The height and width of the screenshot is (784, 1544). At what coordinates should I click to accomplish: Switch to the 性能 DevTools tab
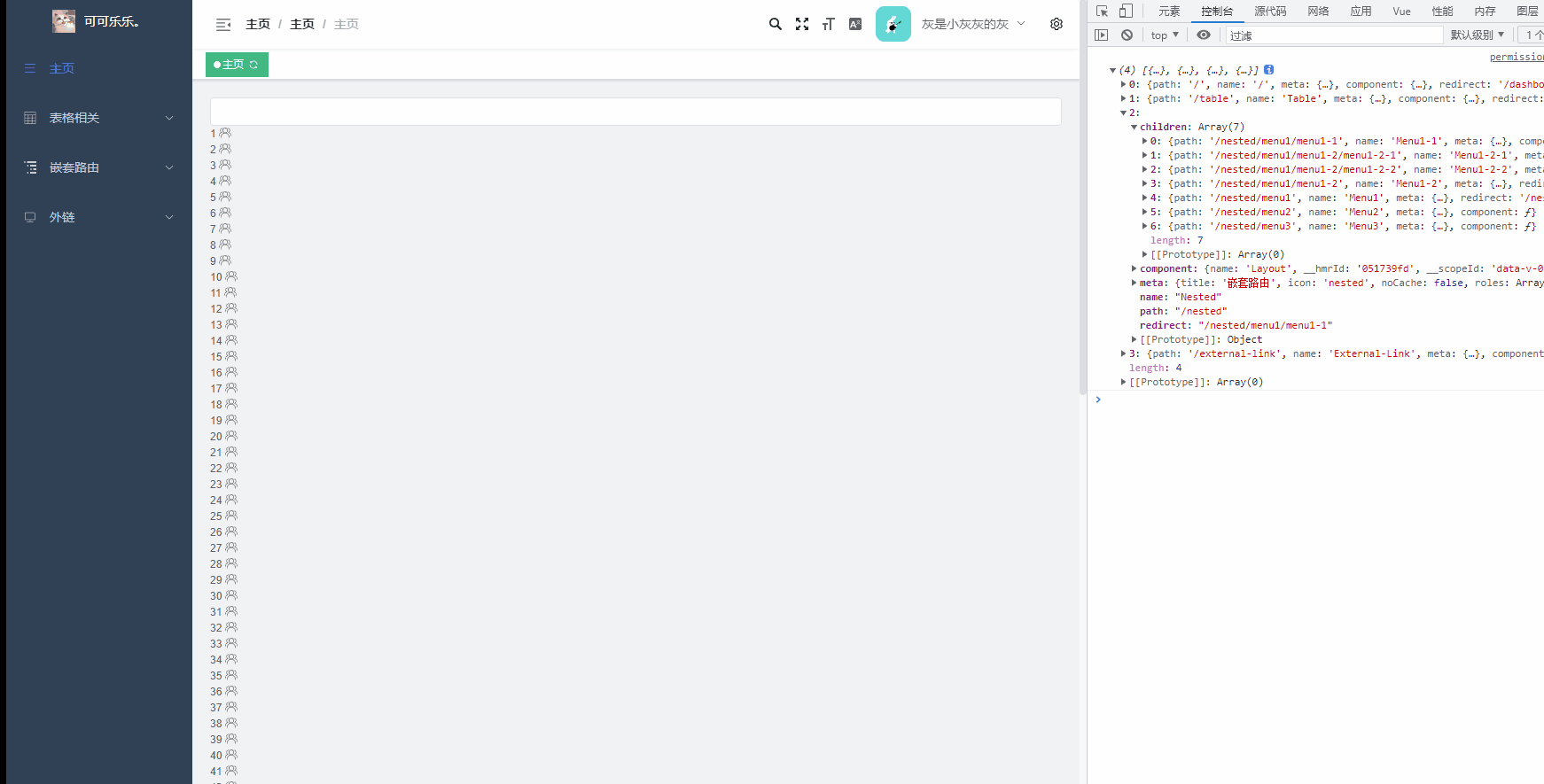pos(1442,12)
